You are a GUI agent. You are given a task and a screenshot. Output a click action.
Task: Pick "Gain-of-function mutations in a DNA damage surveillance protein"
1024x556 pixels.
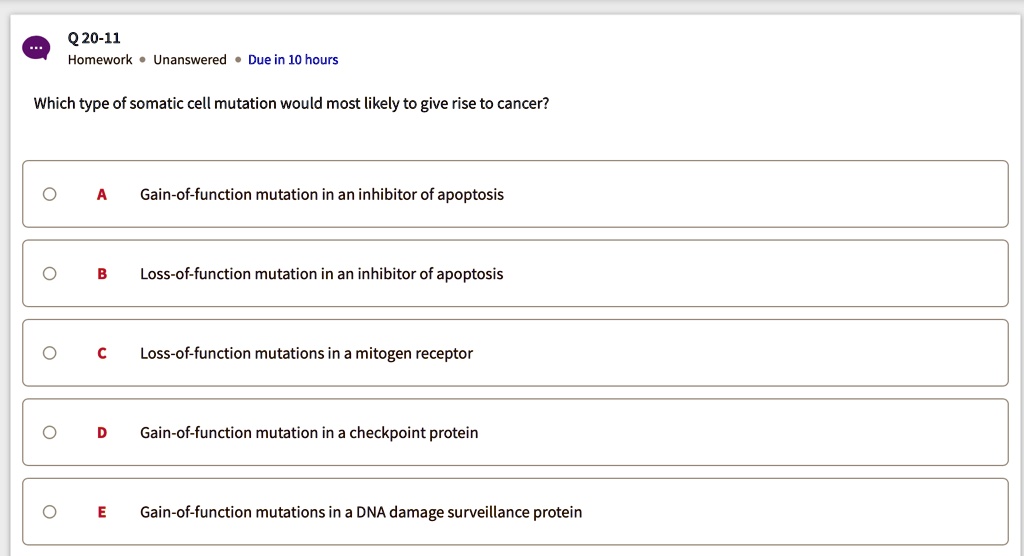pos(360,512)
